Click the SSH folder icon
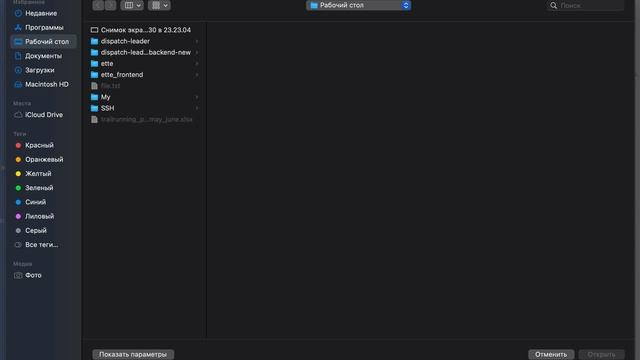This screenshot has width=640, height=360. 94,108
